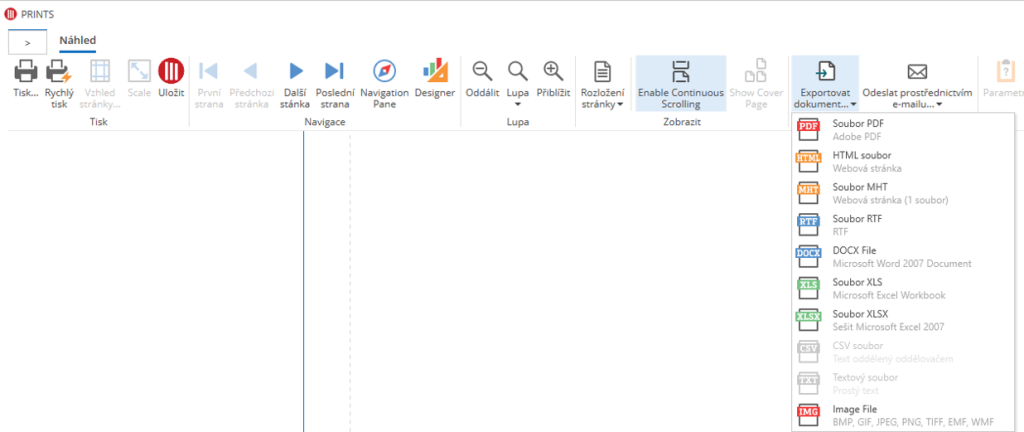
Task: Jump to Poslední strana last page
Action: click(x=334, y=72)
